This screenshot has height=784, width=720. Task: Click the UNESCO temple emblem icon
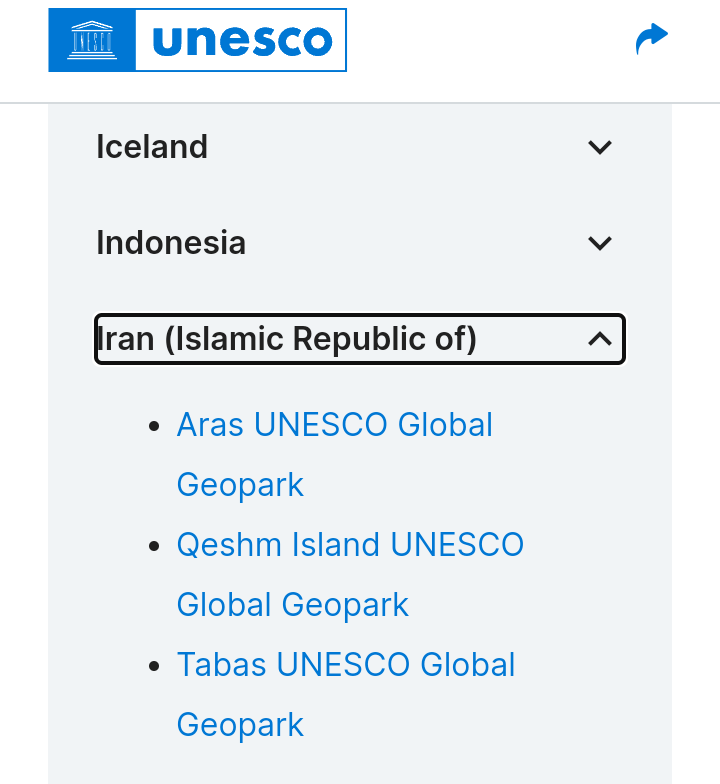tap(92, 41)
